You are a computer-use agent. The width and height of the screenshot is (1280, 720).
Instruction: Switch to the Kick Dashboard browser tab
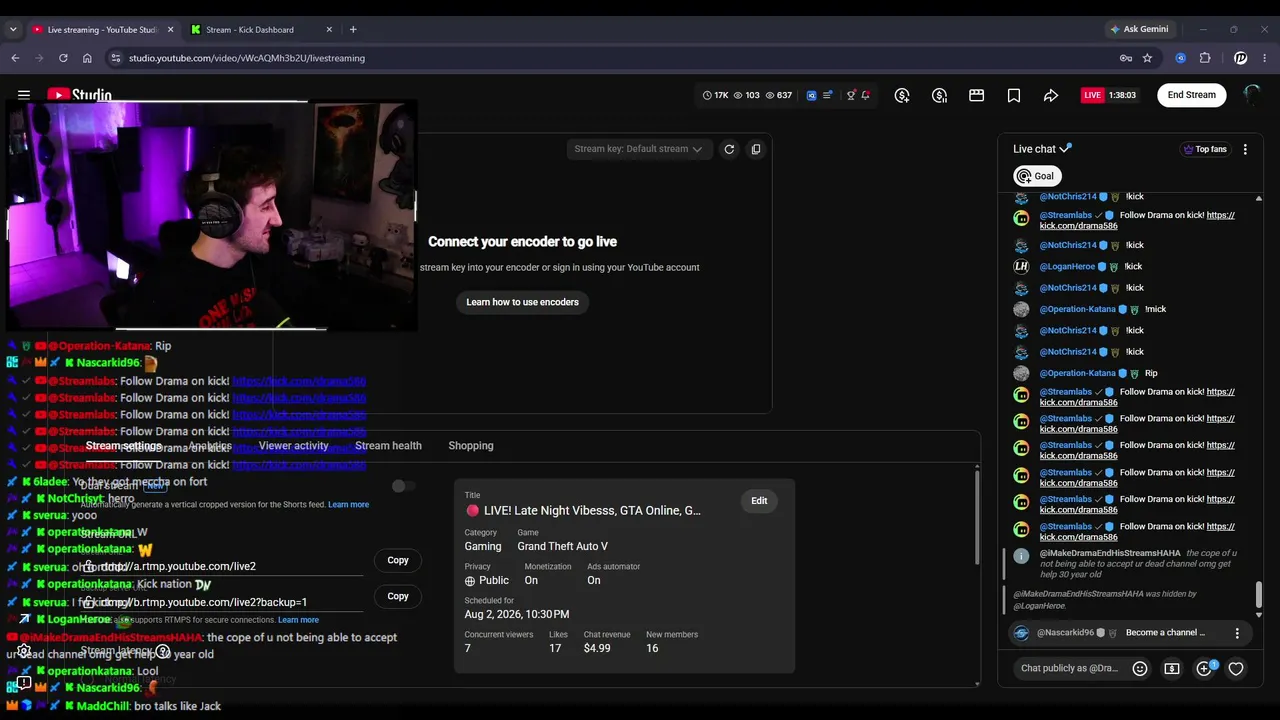pyautogui.click(x=261, y=30)
